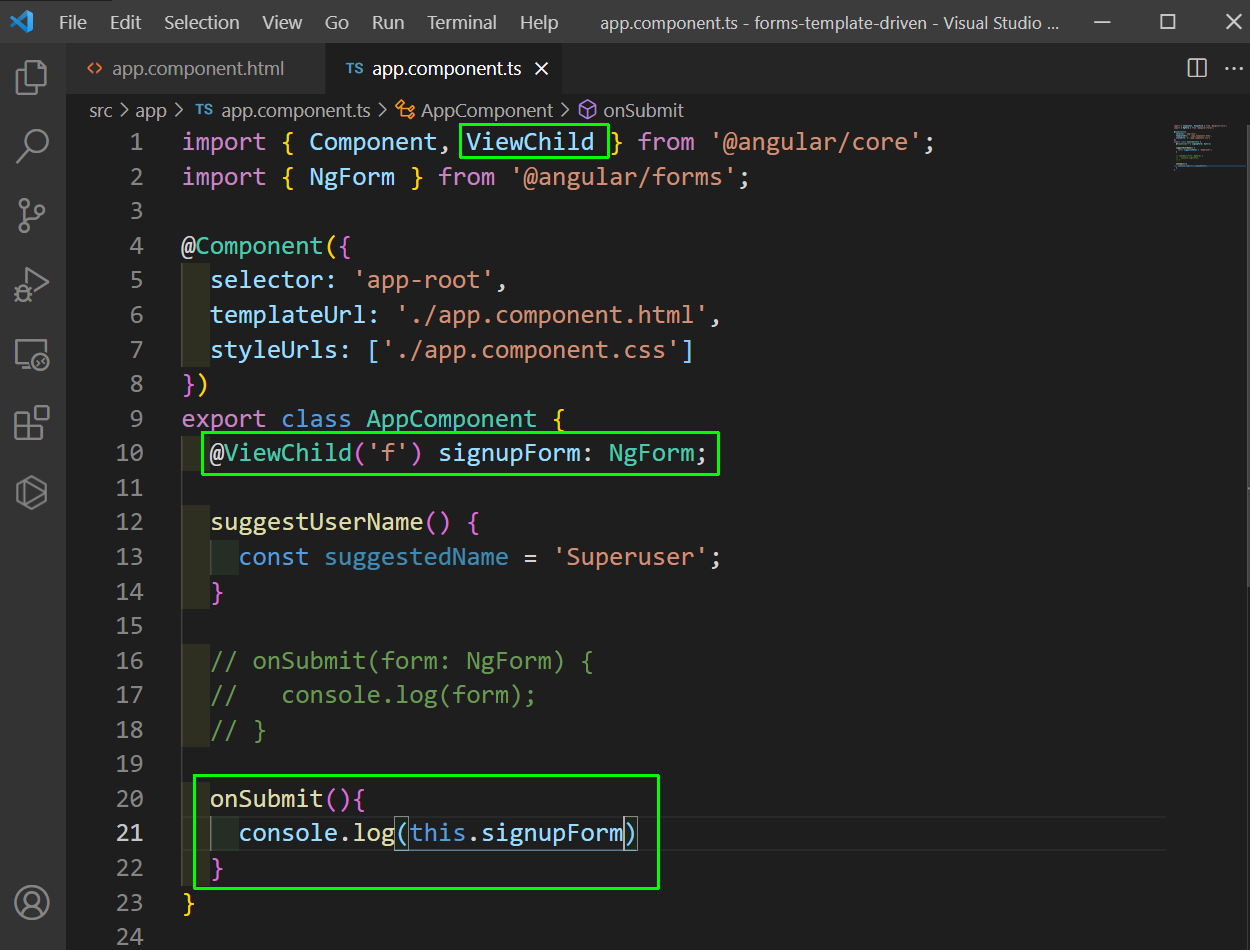Click the '@angular/forms' string
Image resolution: width=1250 pixels, height=950 pixels.
pyautogui.click(x=623, y=177)
